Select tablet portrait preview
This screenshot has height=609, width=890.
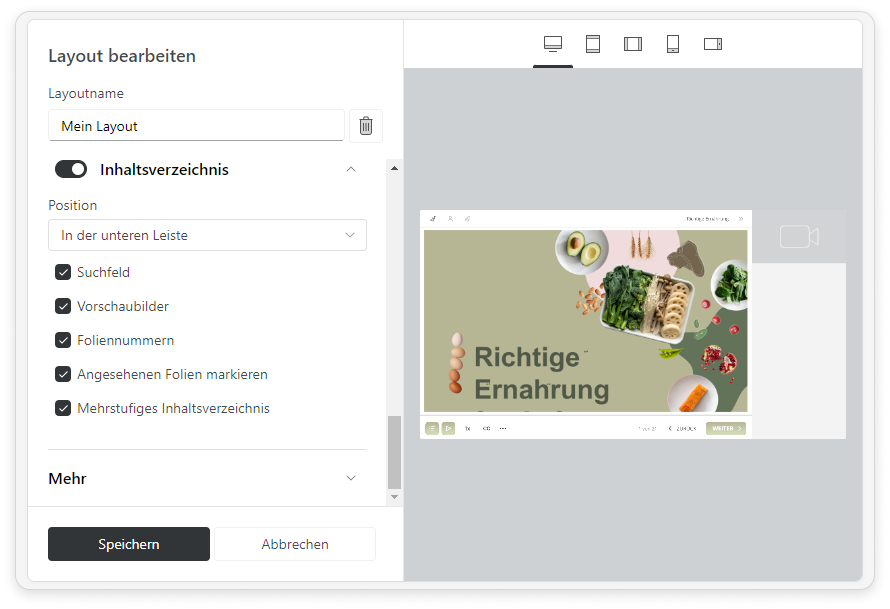(x=593, y=44)
